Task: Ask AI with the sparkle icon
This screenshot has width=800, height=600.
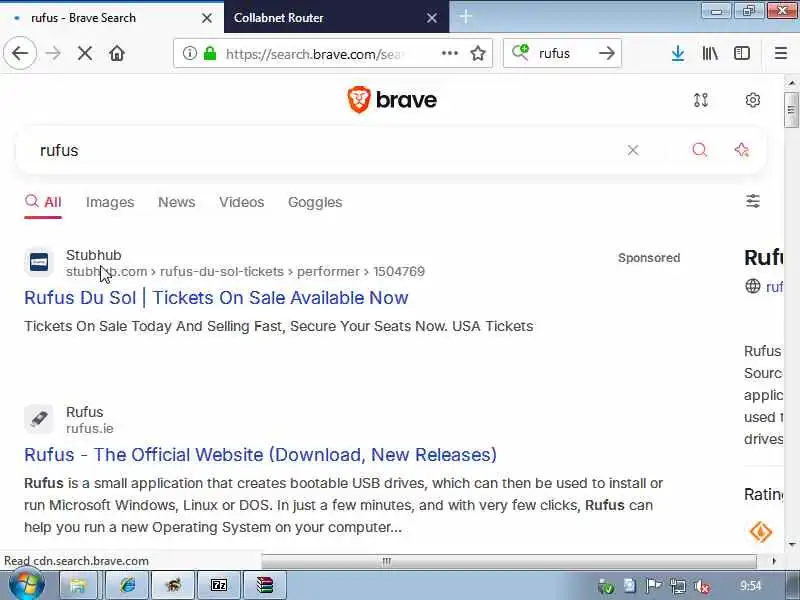Action: 741,150
